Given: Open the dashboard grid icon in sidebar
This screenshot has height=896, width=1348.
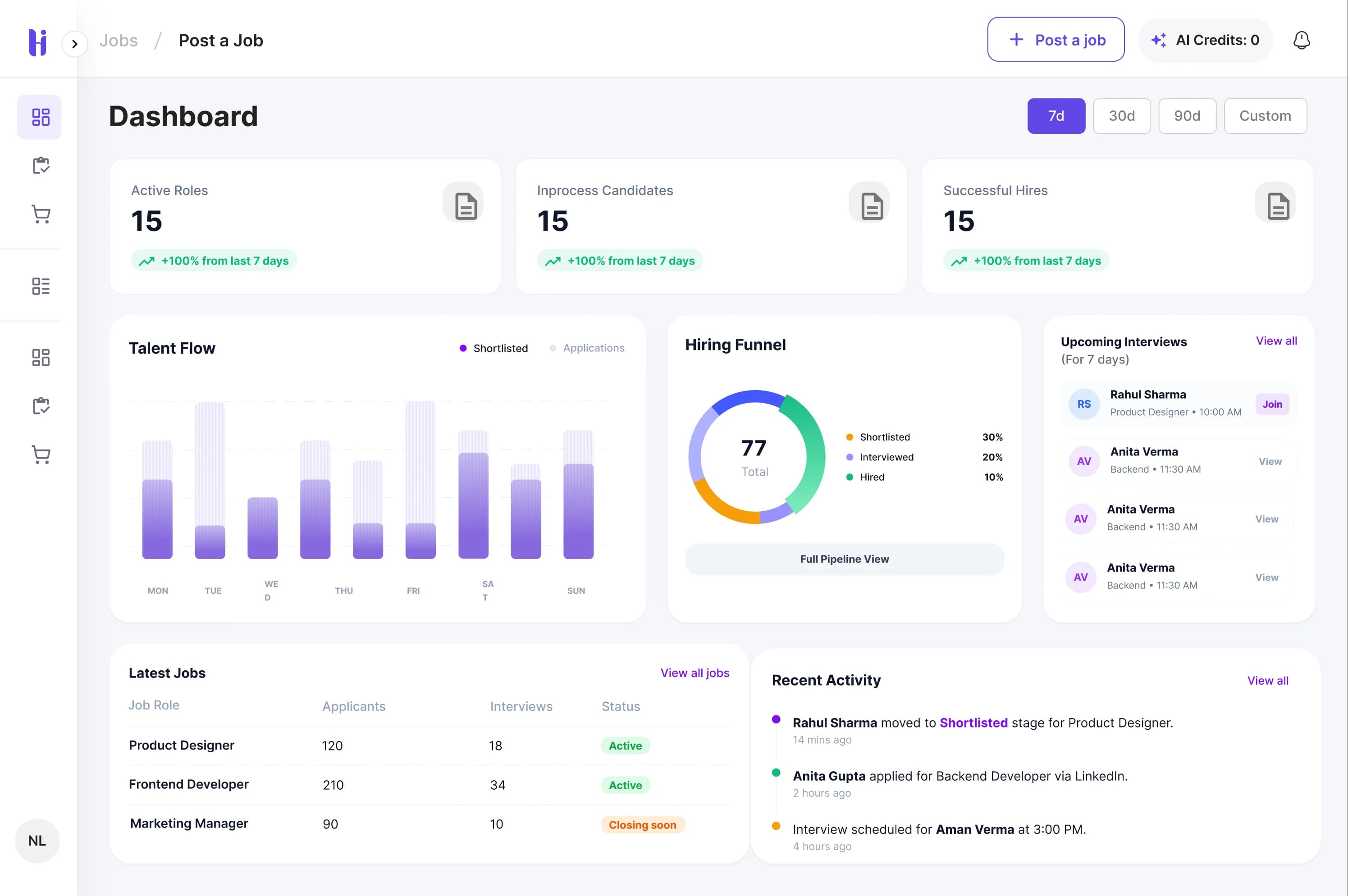Looking at the screenshot, I should pos(40,117).
